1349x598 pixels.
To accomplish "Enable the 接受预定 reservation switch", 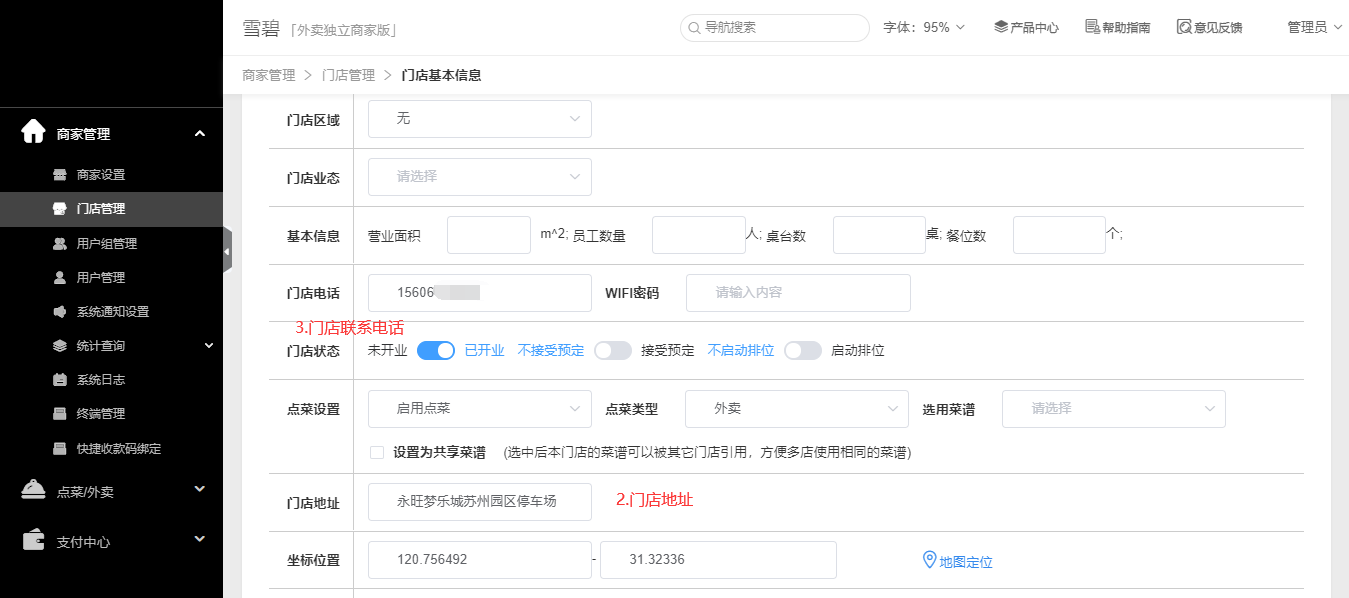I will tap(612, 350).
